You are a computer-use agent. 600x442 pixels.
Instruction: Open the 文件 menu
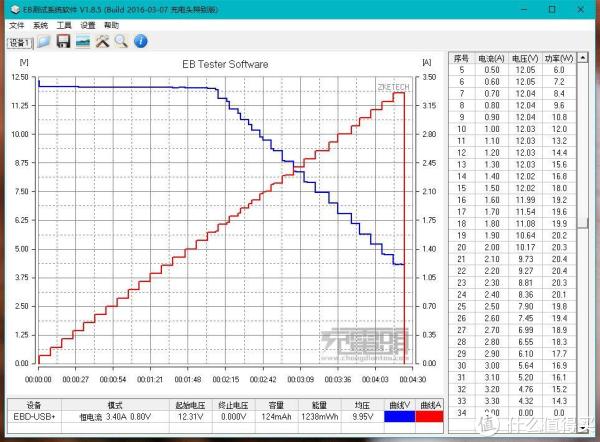(16, 25)
